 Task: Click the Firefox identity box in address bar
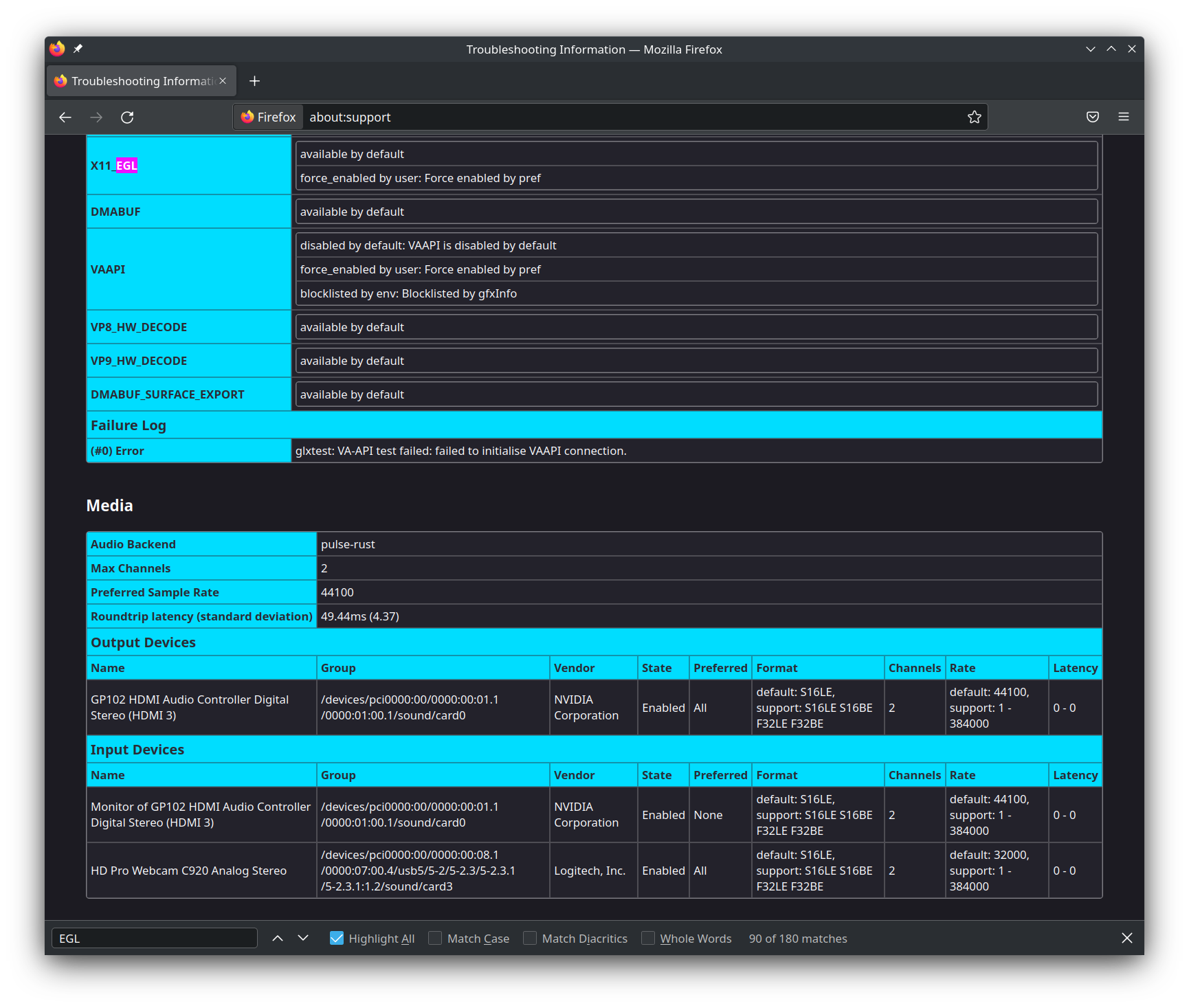(269, 117)
